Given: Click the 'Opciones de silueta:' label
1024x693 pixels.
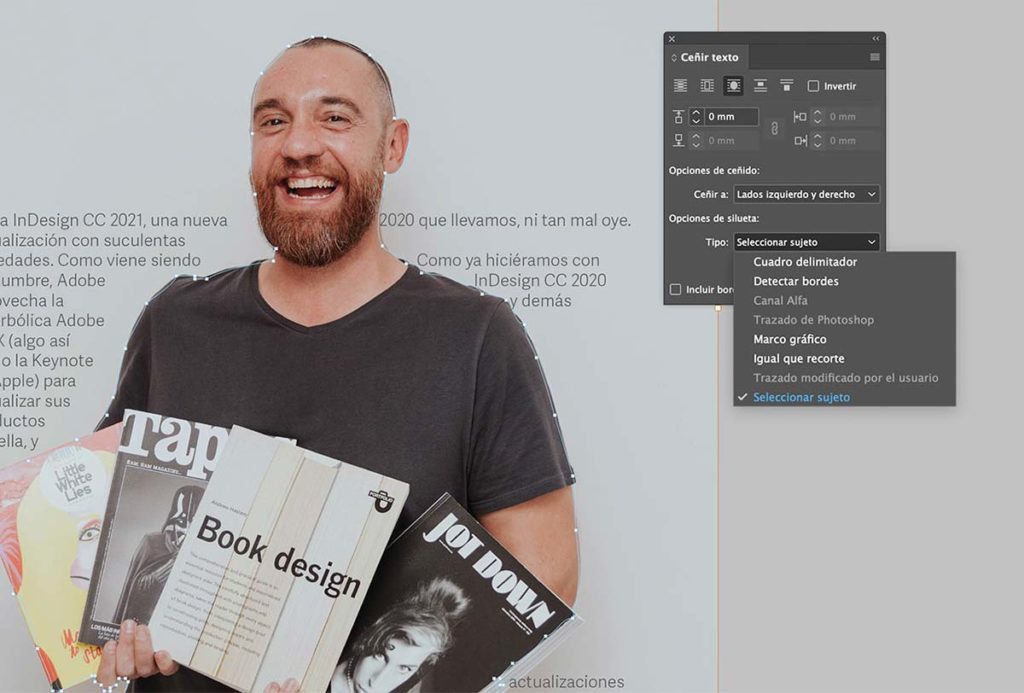Looking at the screenshot, I should (714, 218).
